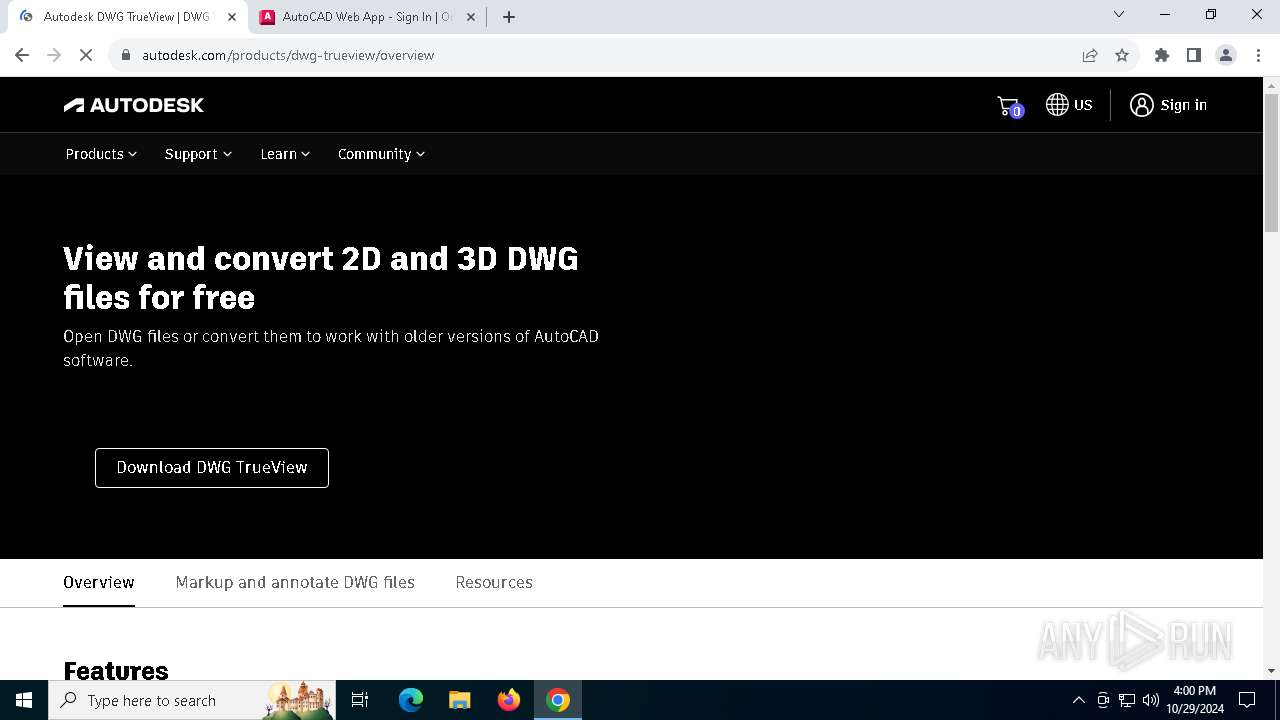Open the notifications center icon
Screen dimensions: 1280x720
coord(1247,700)
